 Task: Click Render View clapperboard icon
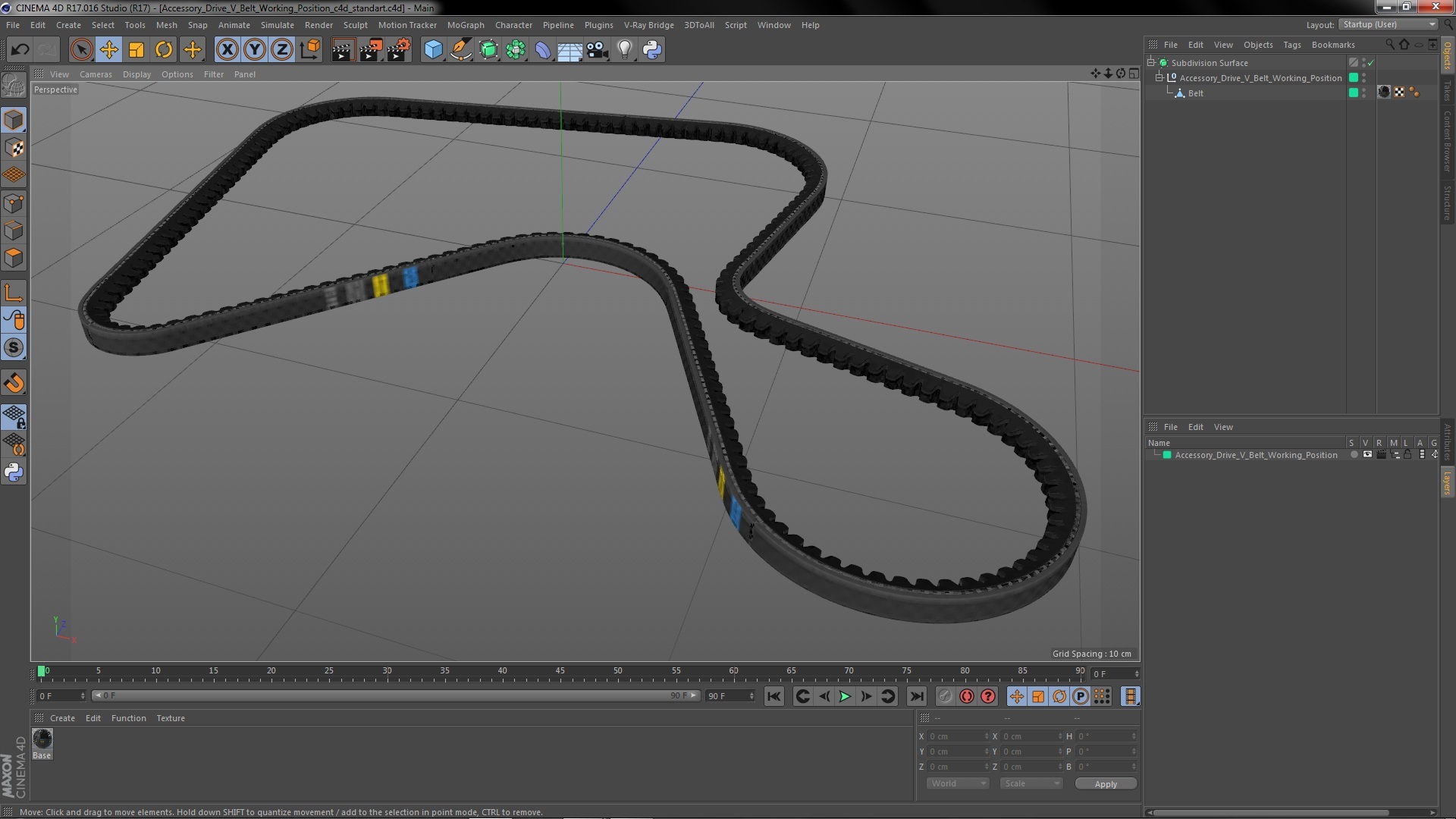pyautogui.click(x=342, y=50)
